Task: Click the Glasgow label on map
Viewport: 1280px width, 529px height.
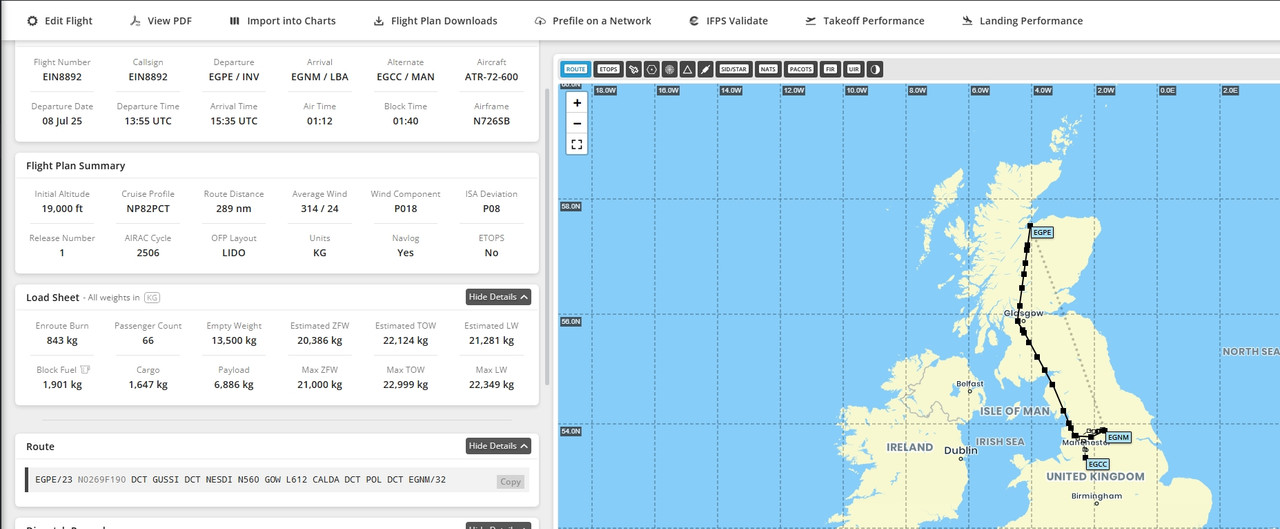Action: (x=1023, y=313)
